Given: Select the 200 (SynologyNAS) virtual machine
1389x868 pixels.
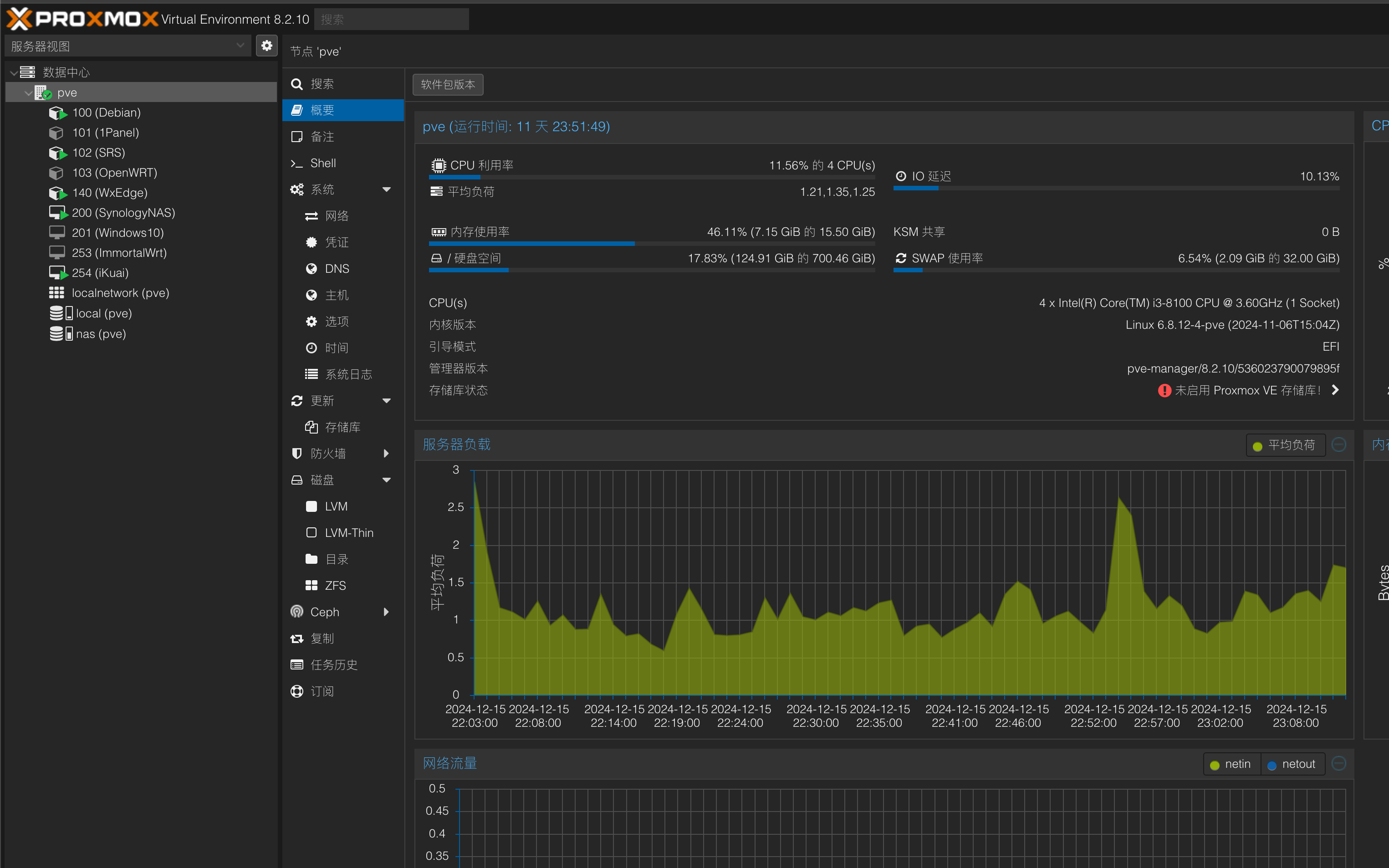Looking at the screenshot, I should (x=123, y=212).
